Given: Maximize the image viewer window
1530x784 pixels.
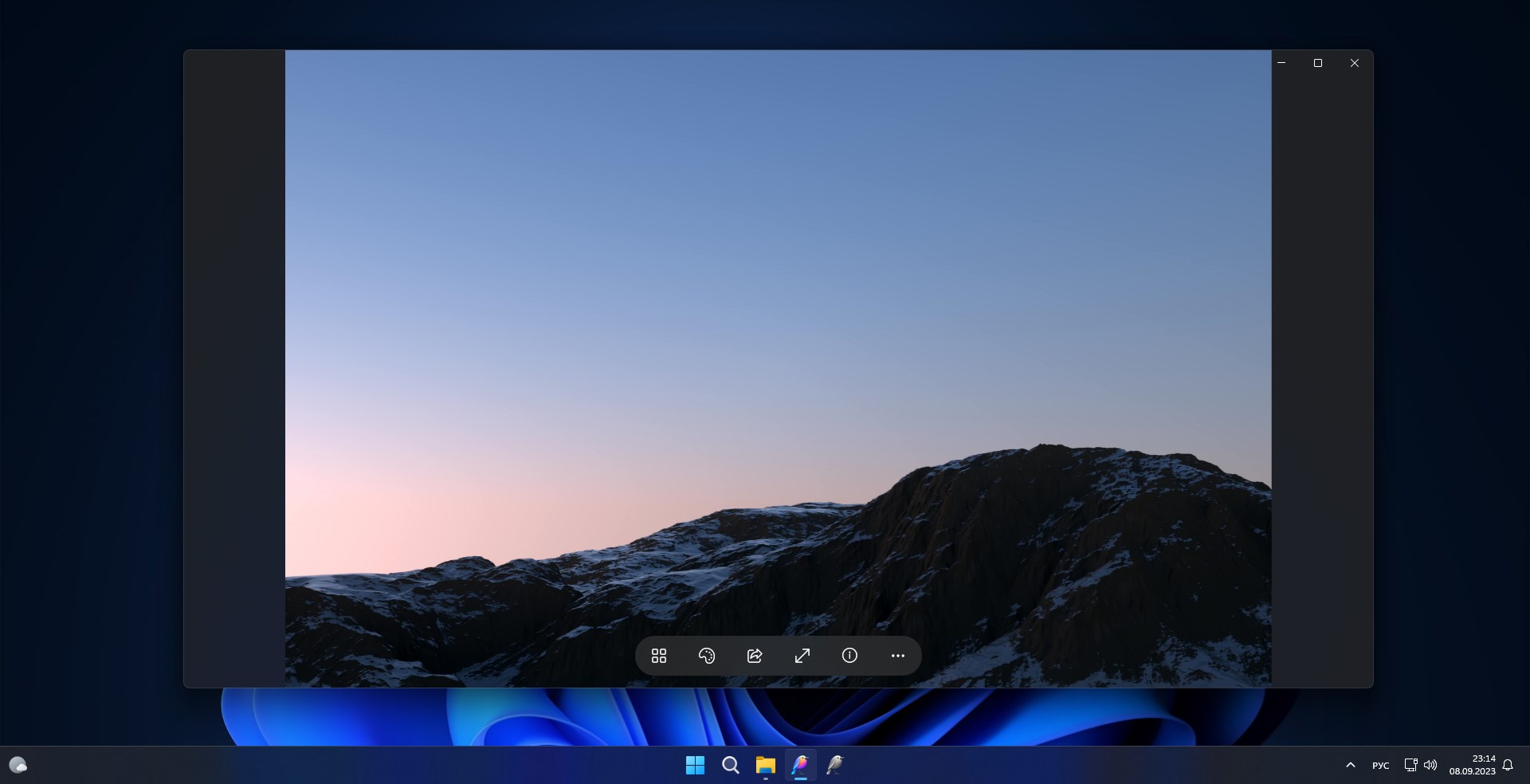Looking at the screenshot, I should (1318, 63).
